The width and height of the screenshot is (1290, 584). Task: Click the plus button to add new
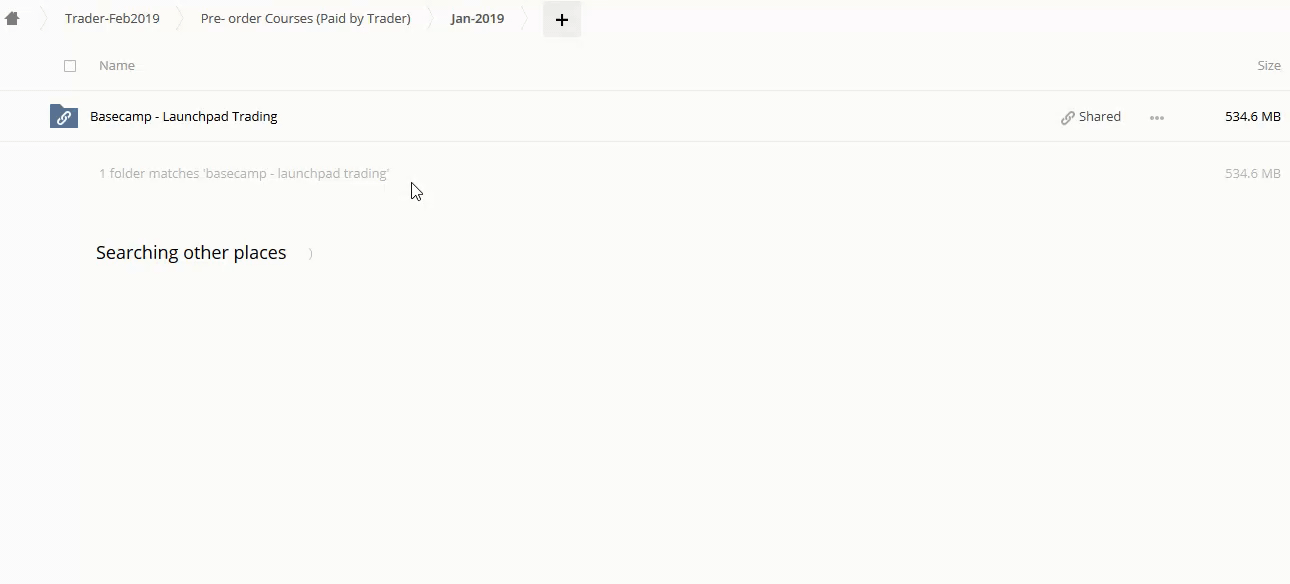click(562, 19)
